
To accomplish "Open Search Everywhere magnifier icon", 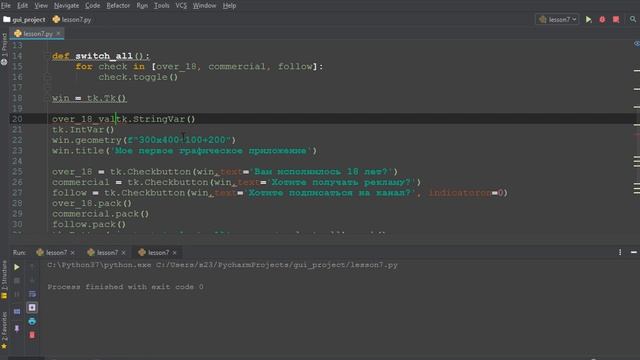I will (x=633, y=20).
